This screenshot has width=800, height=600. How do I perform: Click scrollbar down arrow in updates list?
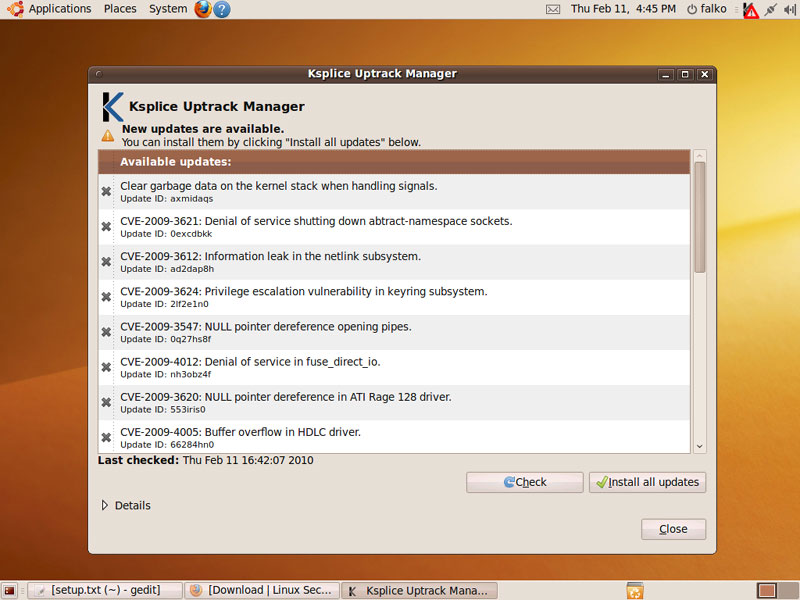point(699,446)
